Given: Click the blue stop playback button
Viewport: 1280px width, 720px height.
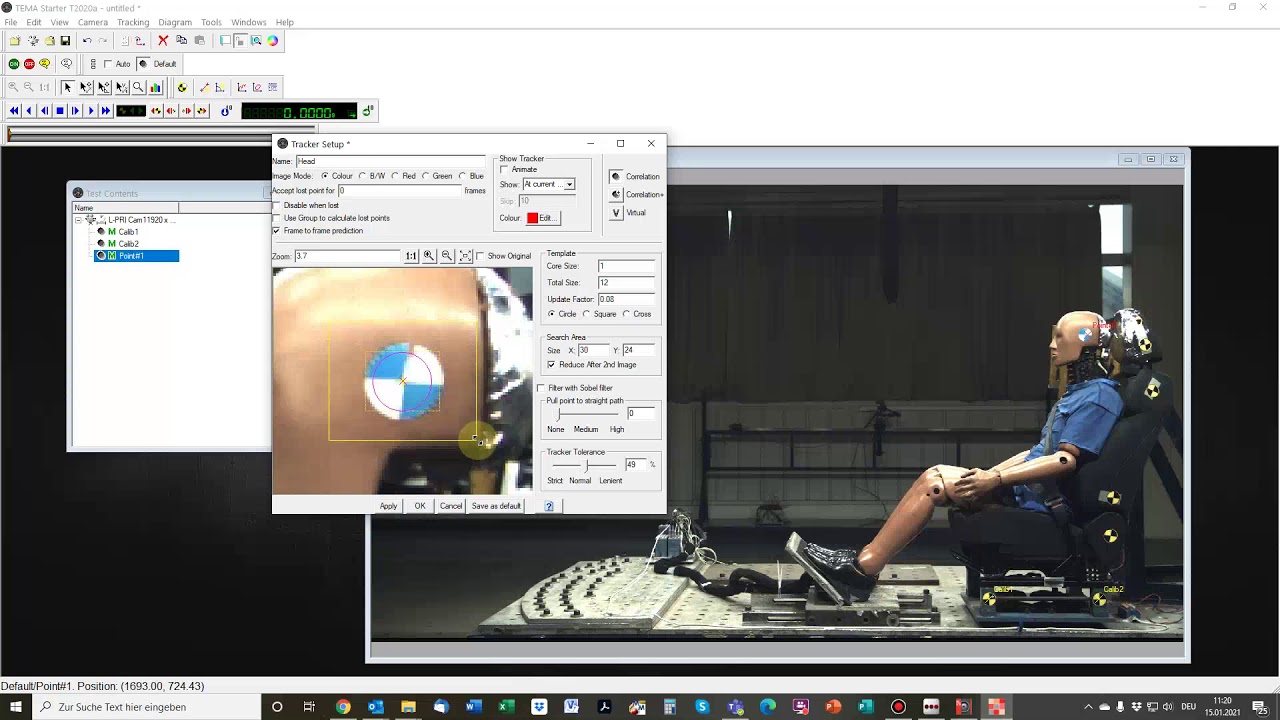Looking at the screenshot, I should pyautogui.click(x=60, y=111).
